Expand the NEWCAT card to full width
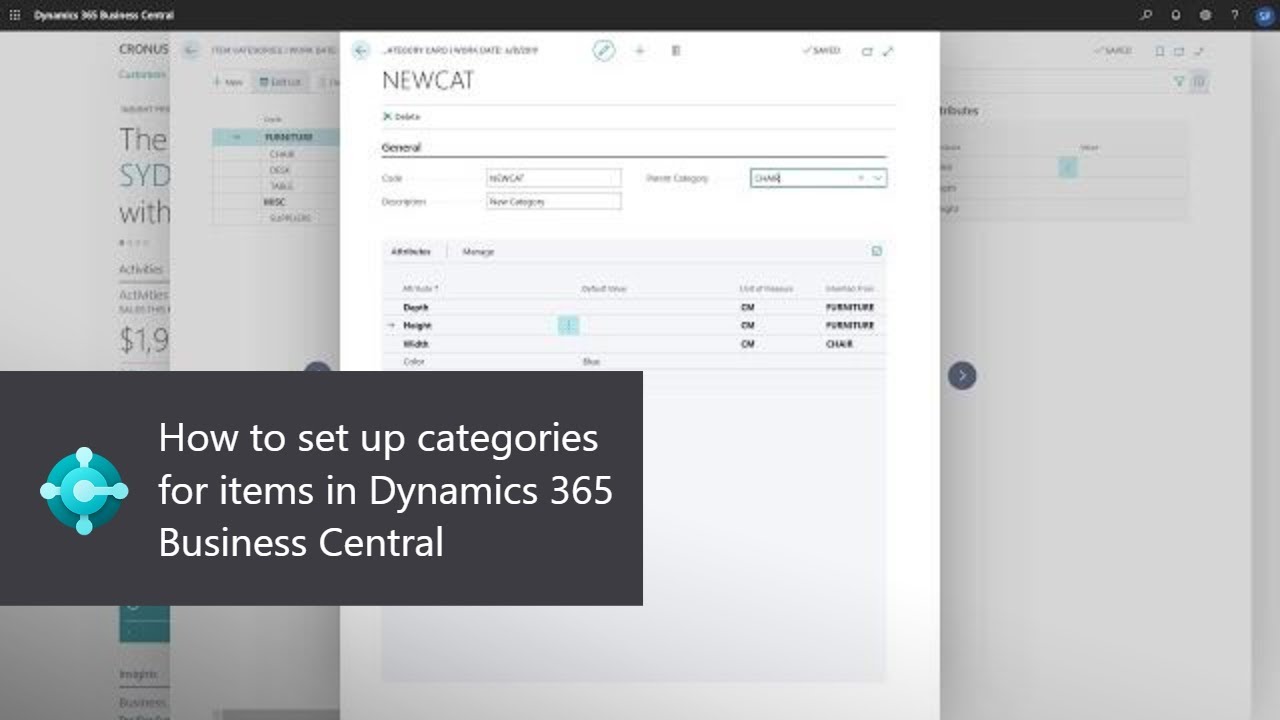Image resolution: width=1280 pixels, height=720 pixels. (888, 51)
